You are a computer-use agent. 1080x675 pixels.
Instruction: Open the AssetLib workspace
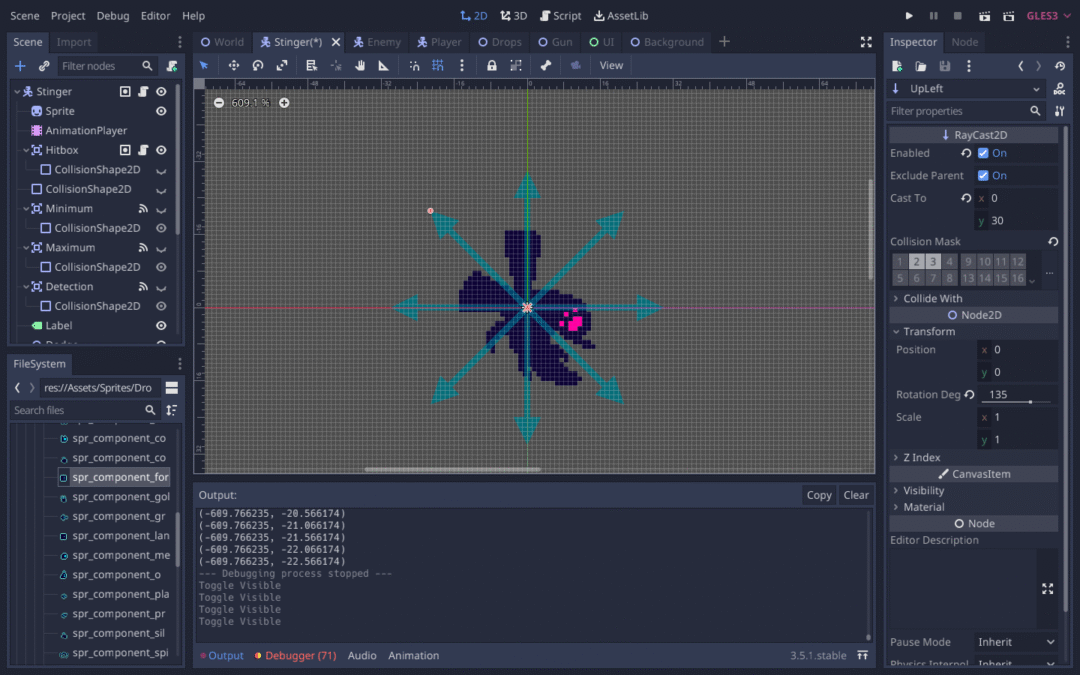(621, 16)
